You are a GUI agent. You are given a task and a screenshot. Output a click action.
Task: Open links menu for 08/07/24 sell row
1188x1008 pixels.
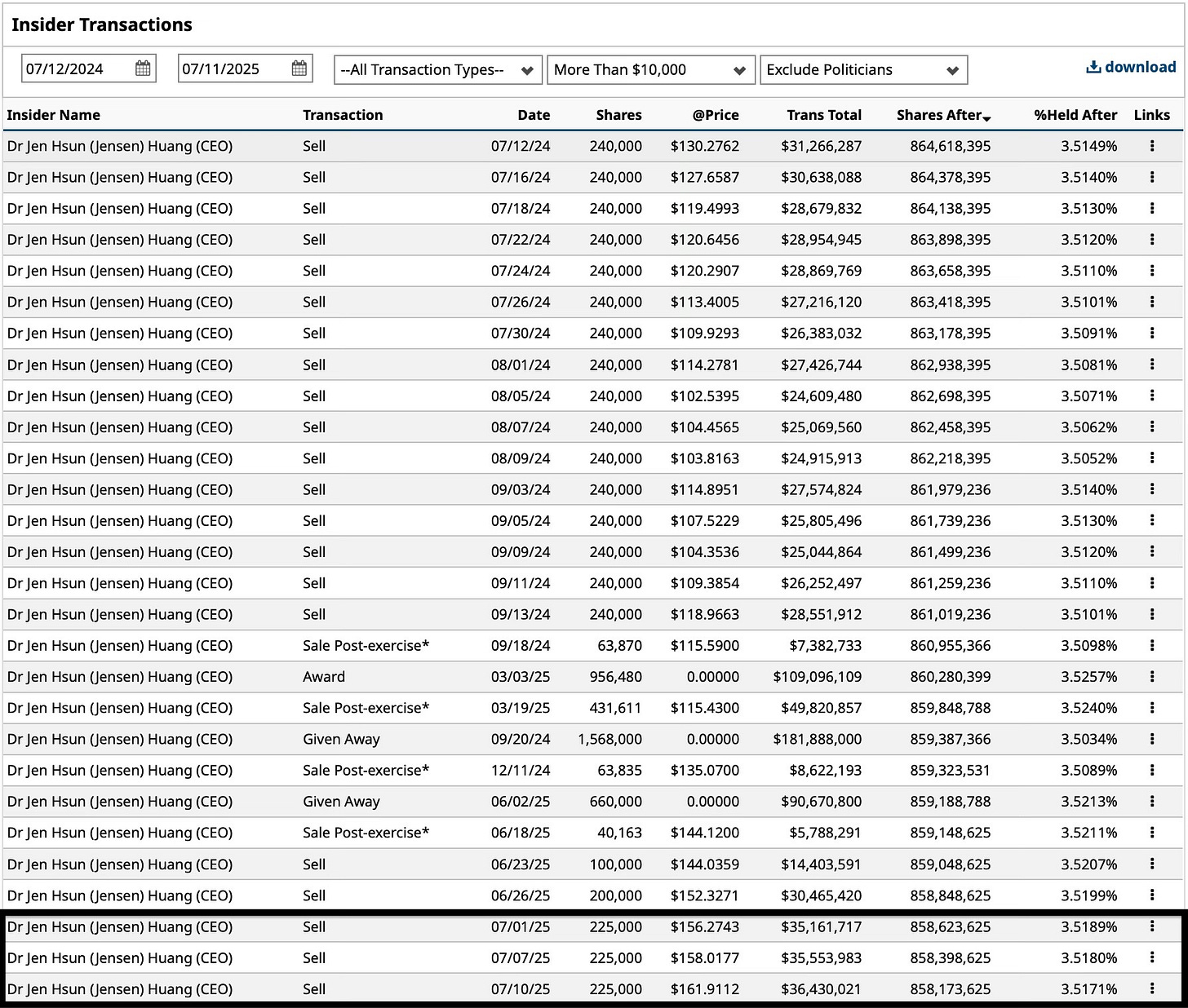[1152, 427]
